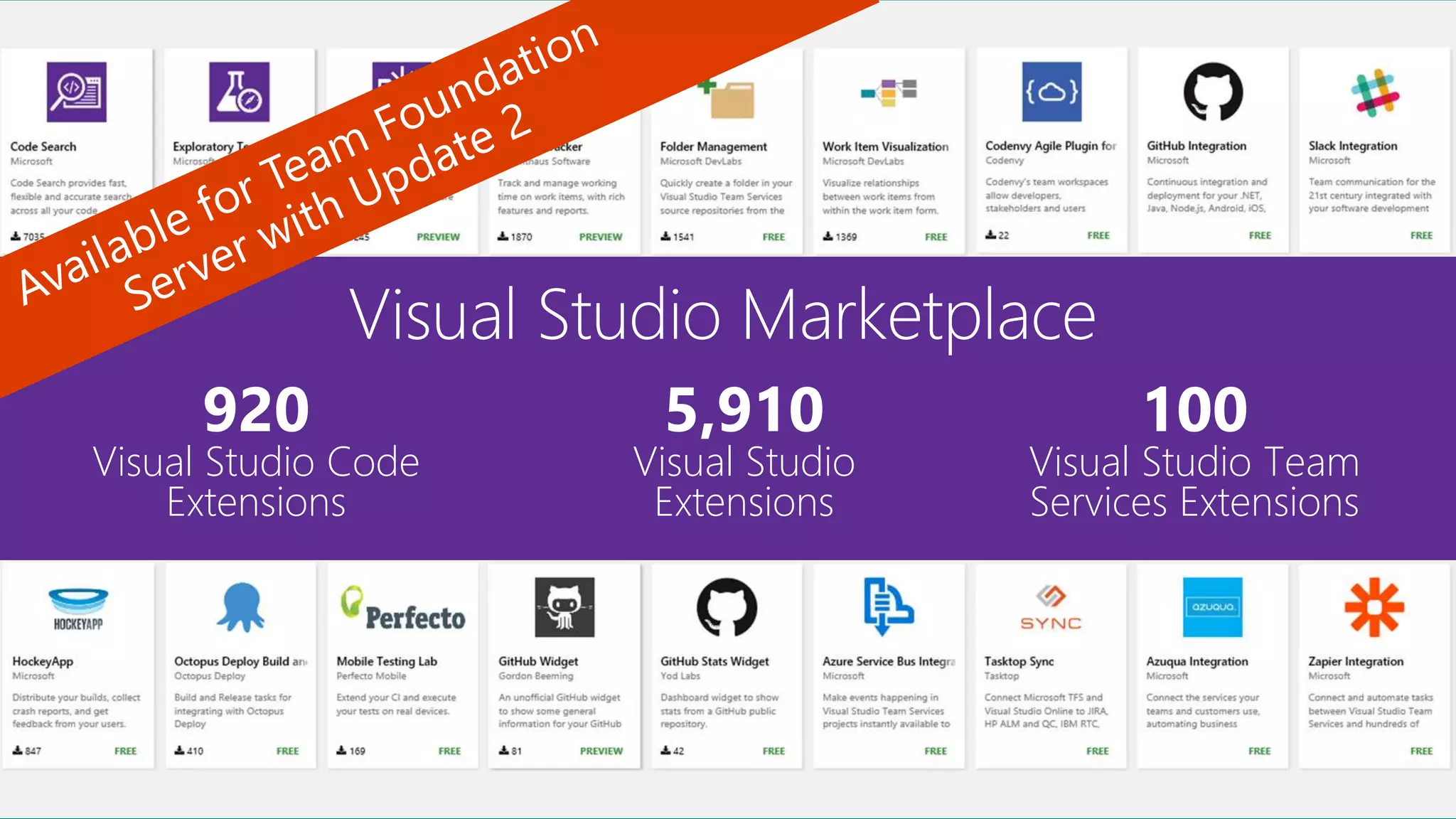Click the Zapier orange asterisk icon
Viewport: 1456px width, 819px height.
pos(1374,607)
